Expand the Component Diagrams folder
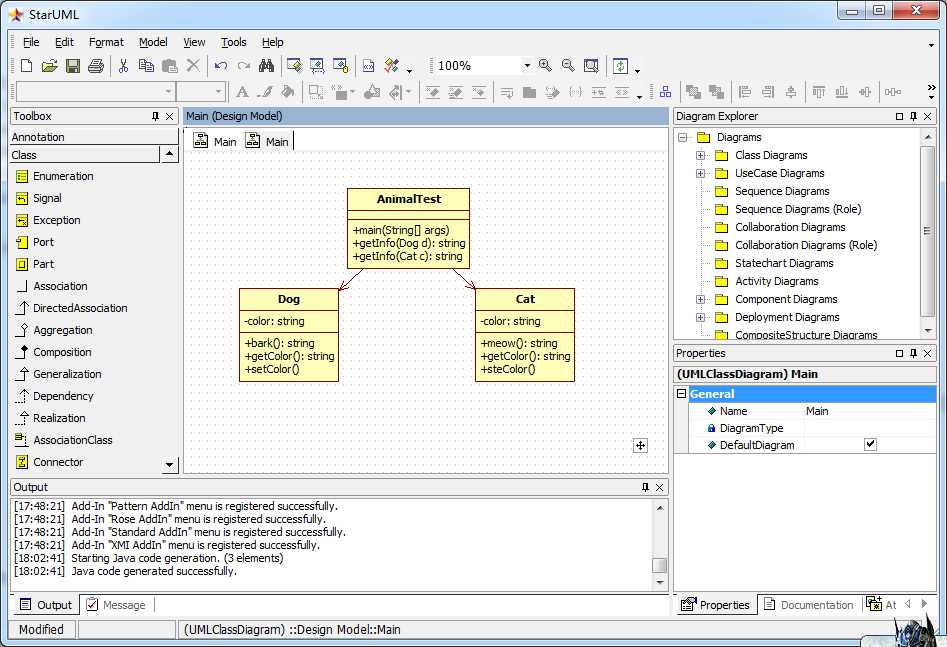Viewport: 947px width, 647px height. tap(701, 299)
